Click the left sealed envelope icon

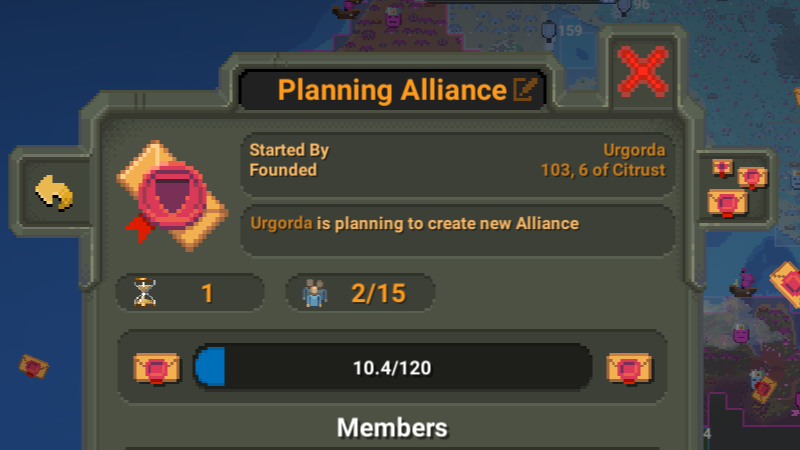[157, 368]
